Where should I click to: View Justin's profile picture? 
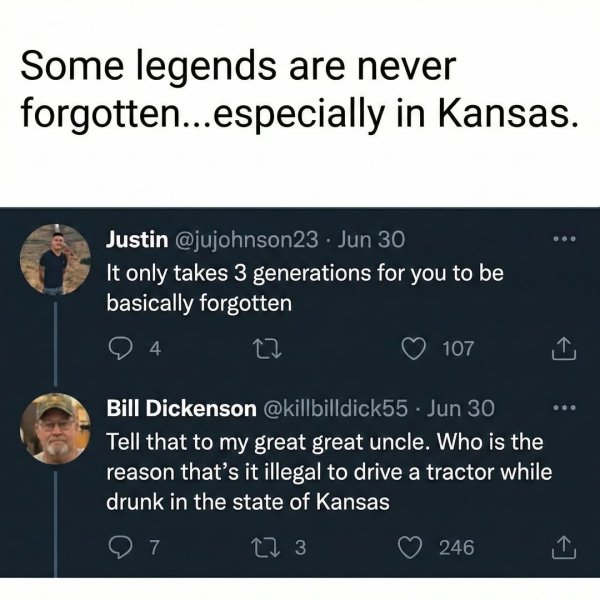(55, 259)
